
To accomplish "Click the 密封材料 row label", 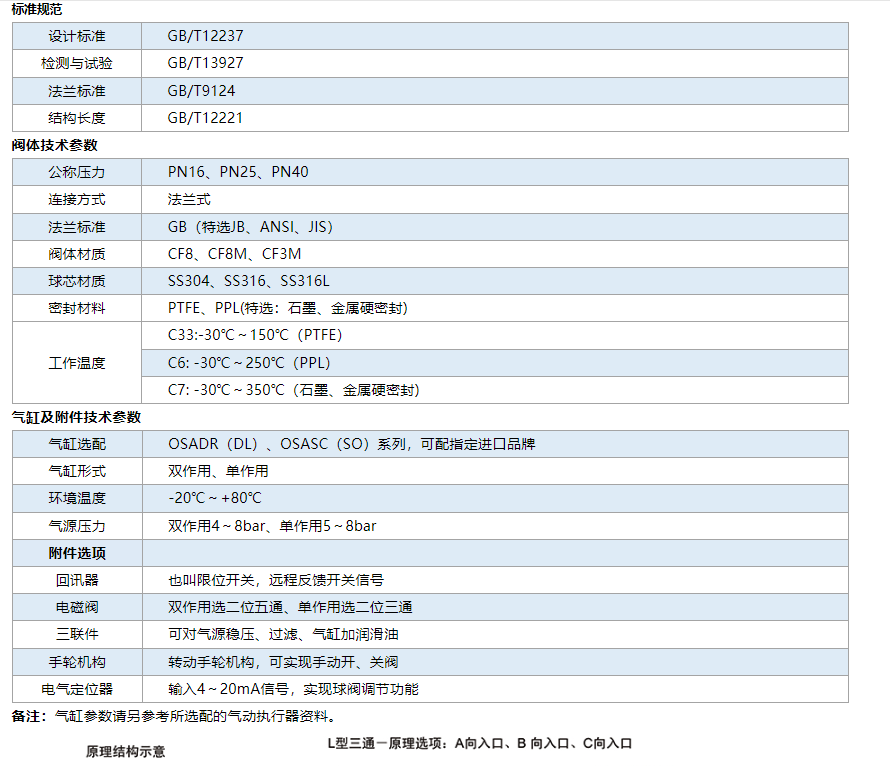I will click(77, 308).
